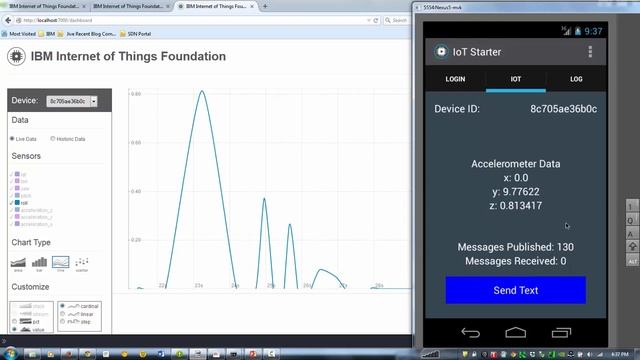Switch to the IOT tab in IoT Starter

516,79
